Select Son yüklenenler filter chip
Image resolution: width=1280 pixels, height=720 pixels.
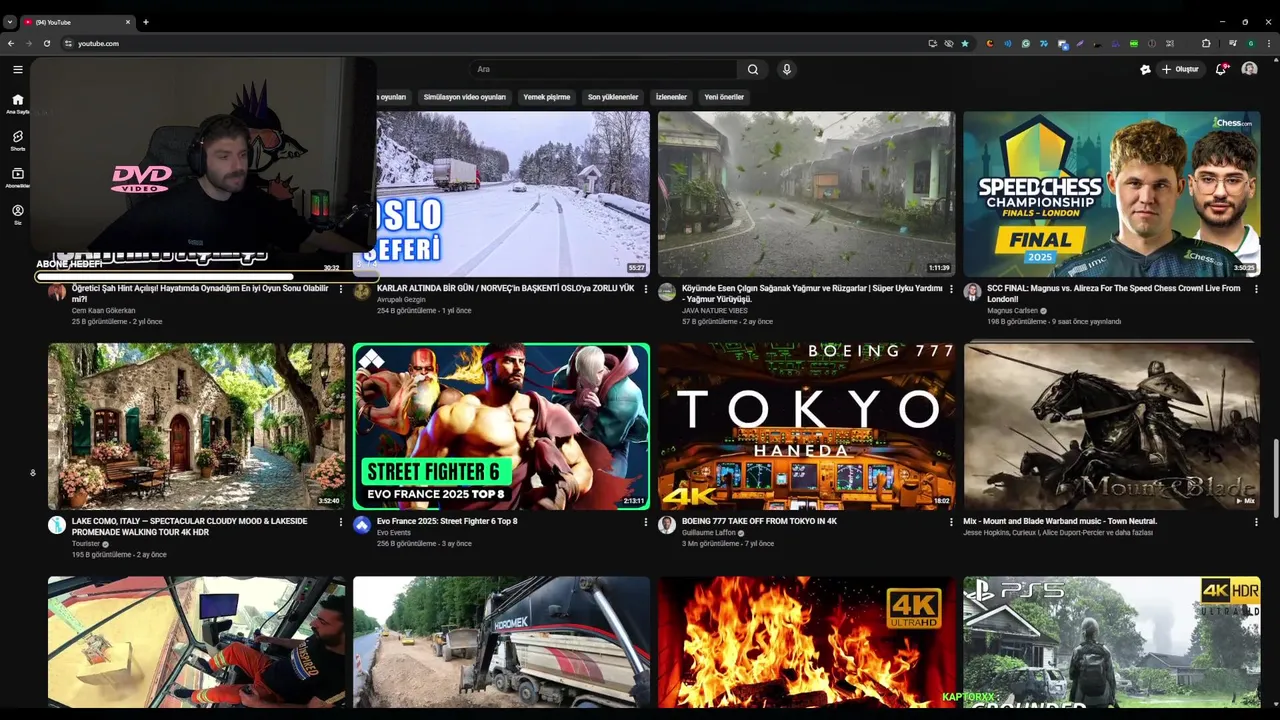pos(613,97)
